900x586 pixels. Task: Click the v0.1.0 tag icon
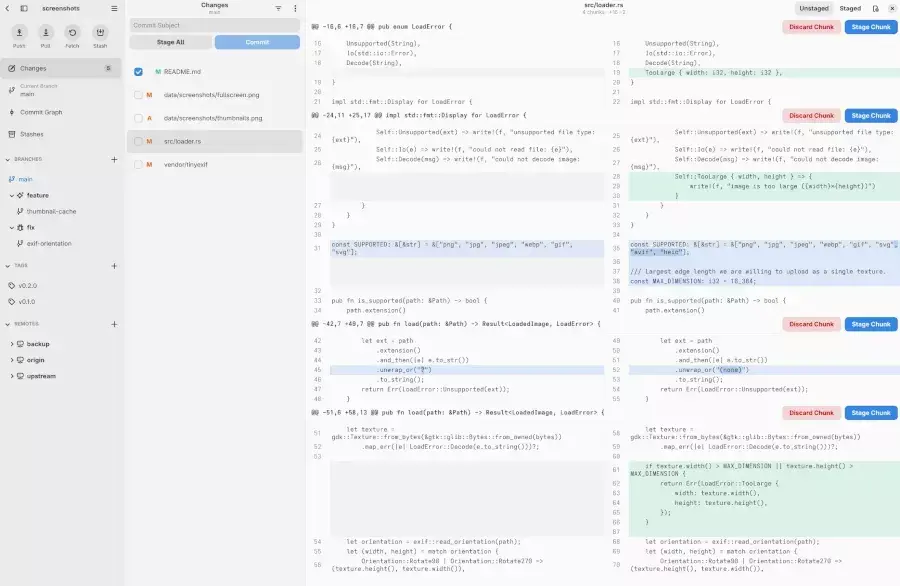tap(11, 301)
